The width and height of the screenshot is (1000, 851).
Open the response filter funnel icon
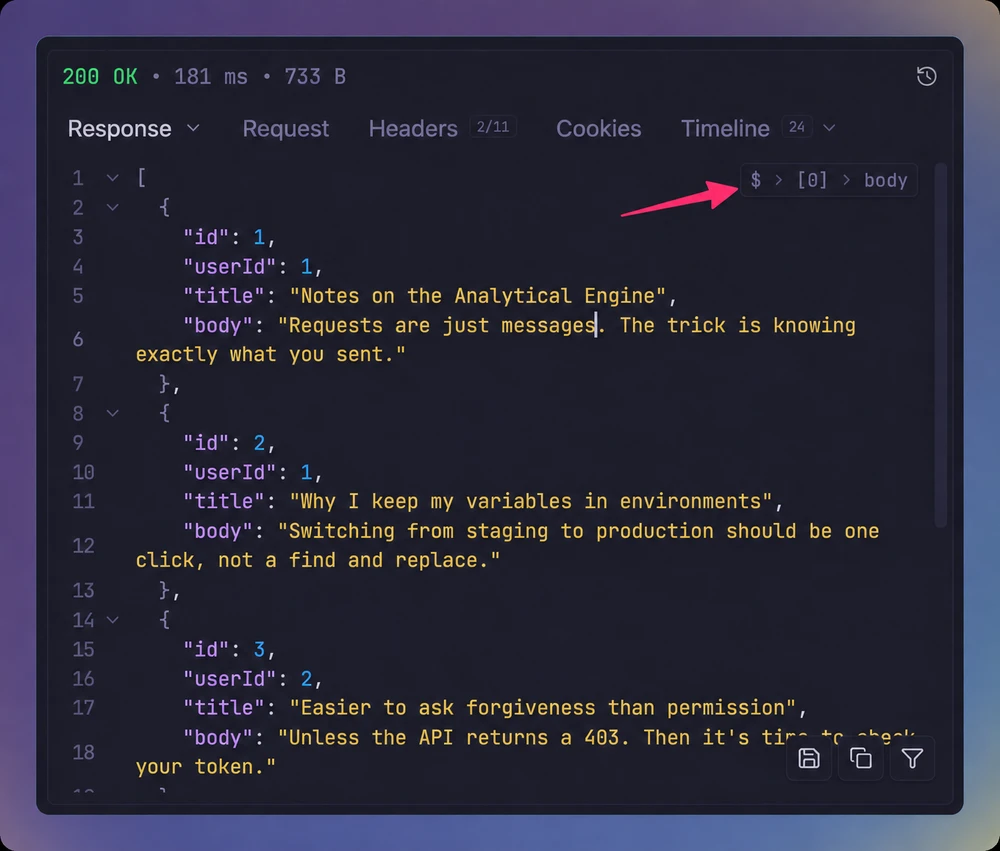point(912,758)
